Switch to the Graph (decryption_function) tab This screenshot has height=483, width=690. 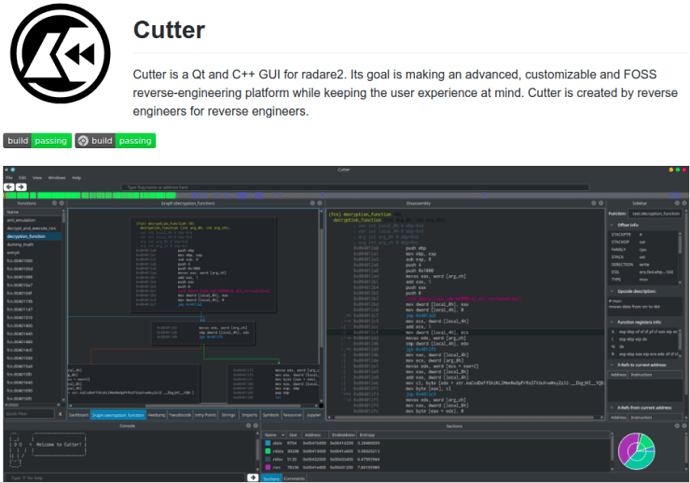coord(118,415)
